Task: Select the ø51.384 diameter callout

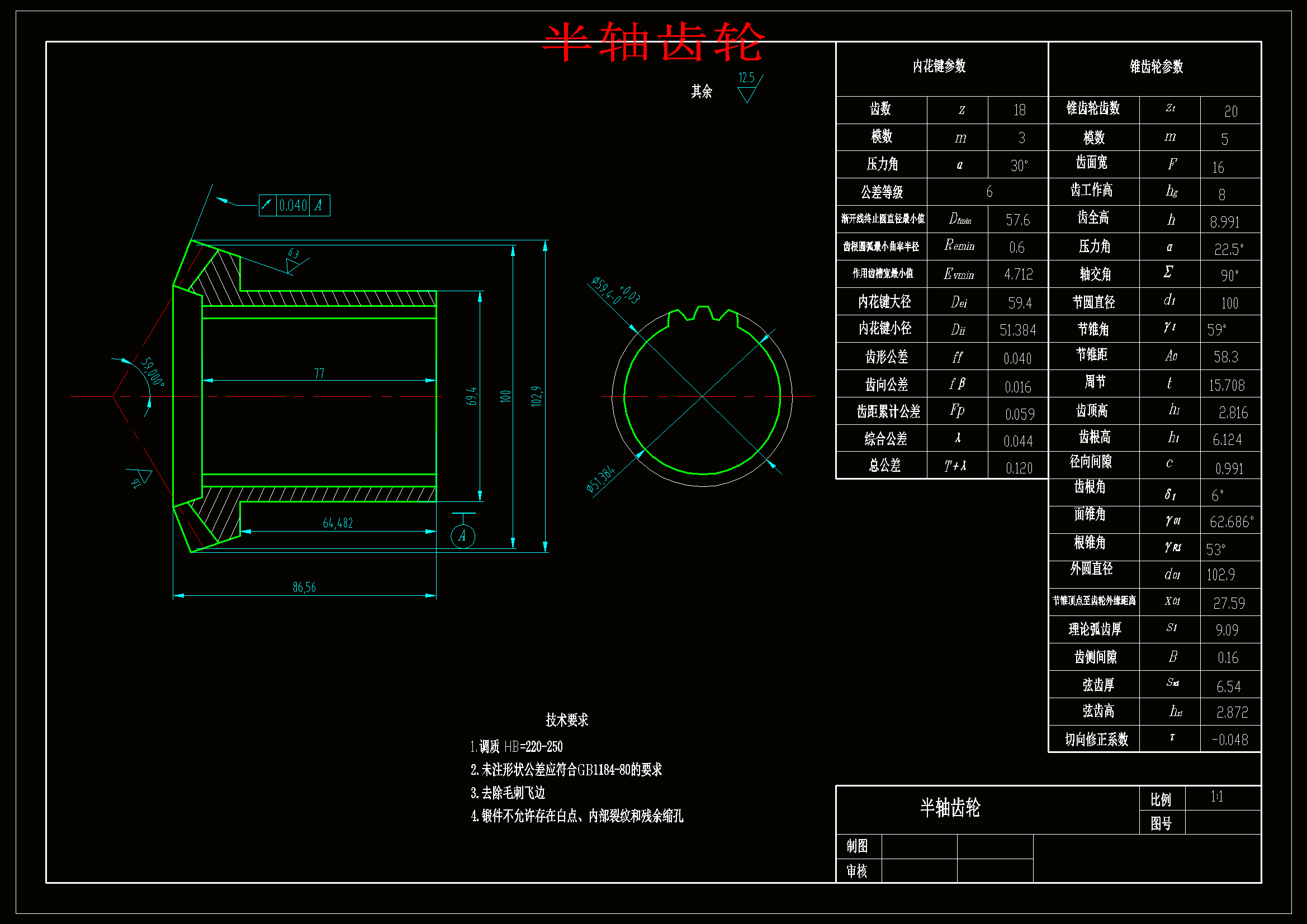Action: [x=601, y=479]
